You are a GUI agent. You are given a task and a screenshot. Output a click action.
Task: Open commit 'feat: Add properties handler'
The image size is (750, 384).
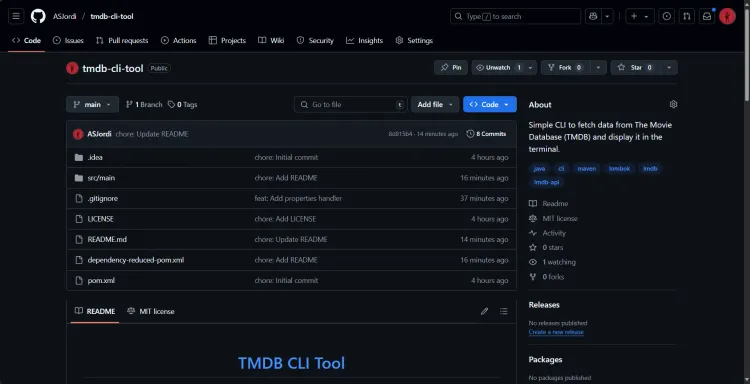coord(298,198)
